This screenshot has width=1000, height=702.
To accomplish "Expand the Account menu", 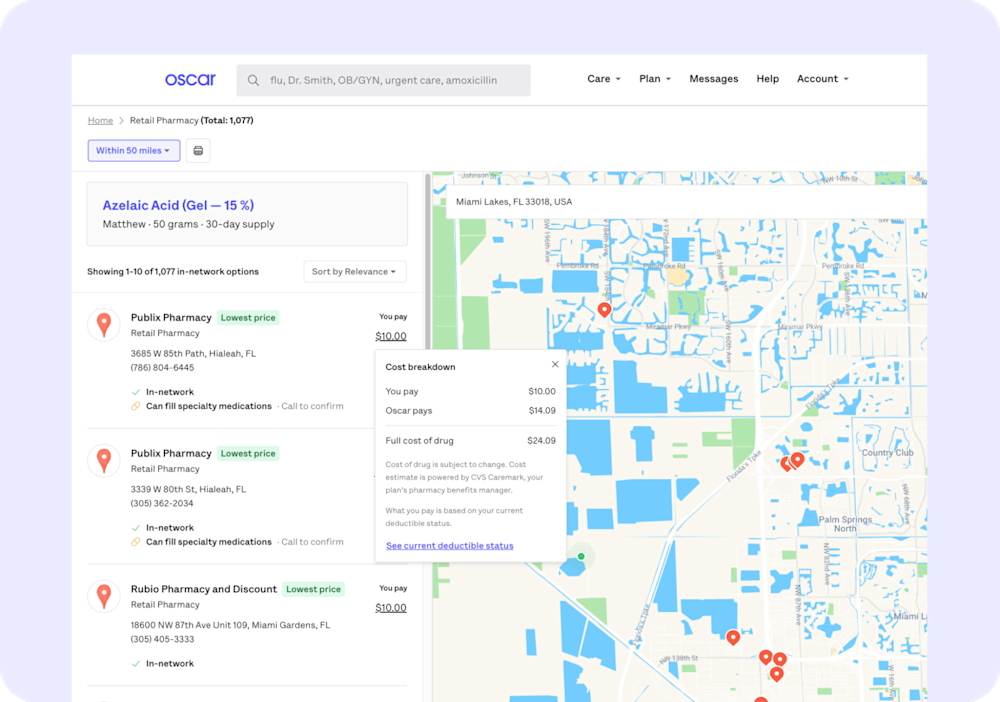I will coord(823,79).
